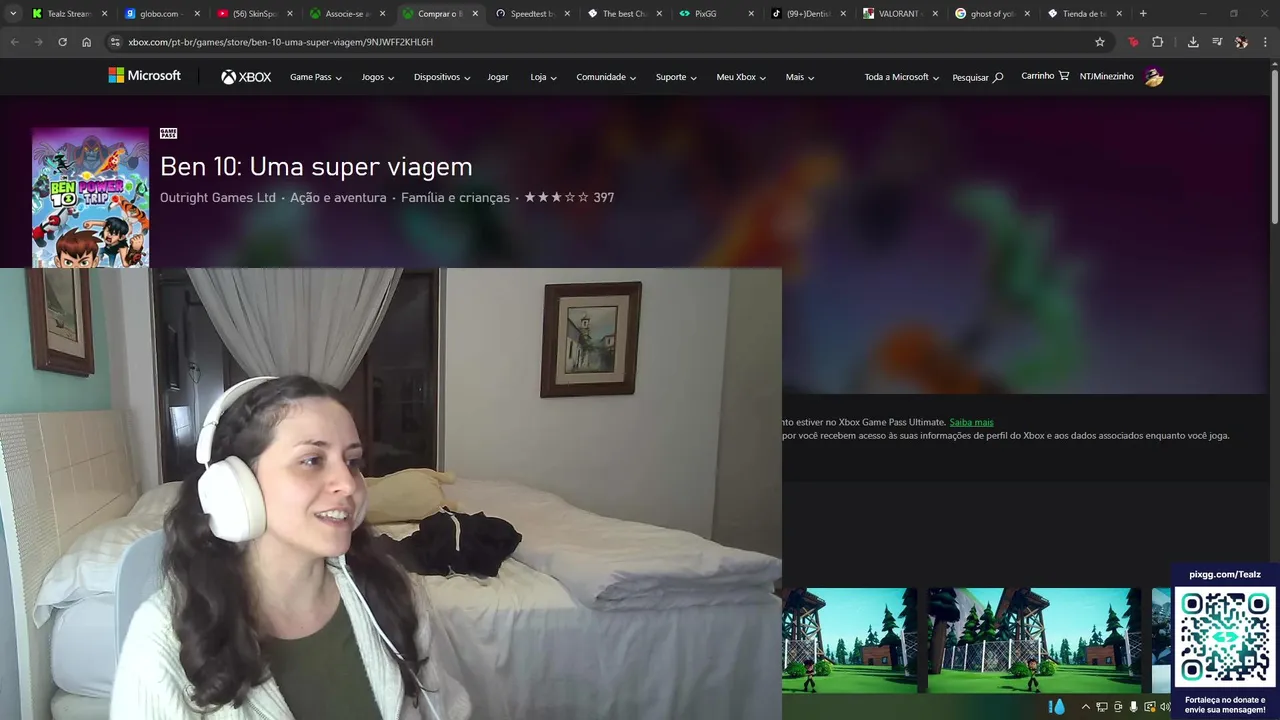This screenshot has width=1280, height=720.
Task: Open red extension icon in toolbar
Action: click(1133, 42)
